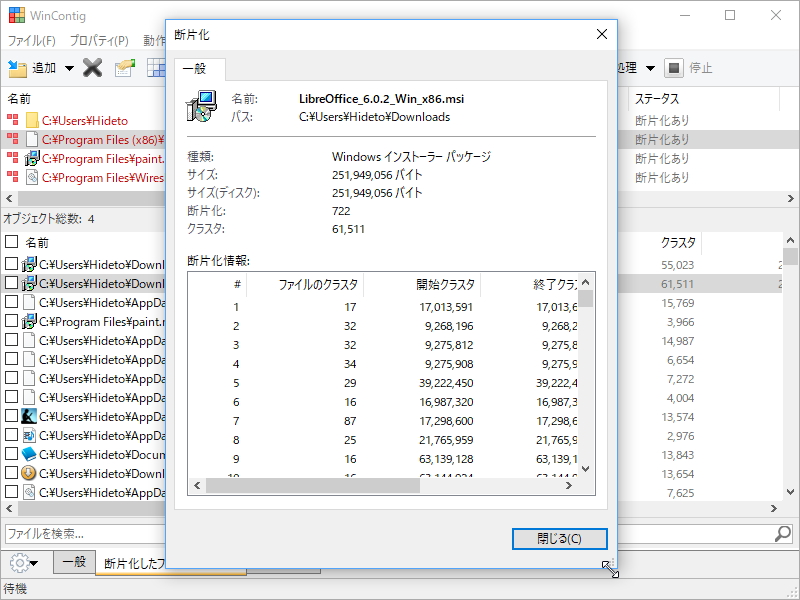The width and height of the screenshot is (800, 600).
Task: Click the fragment list horizontal scroll right arrow
Action: pos(569,486)
